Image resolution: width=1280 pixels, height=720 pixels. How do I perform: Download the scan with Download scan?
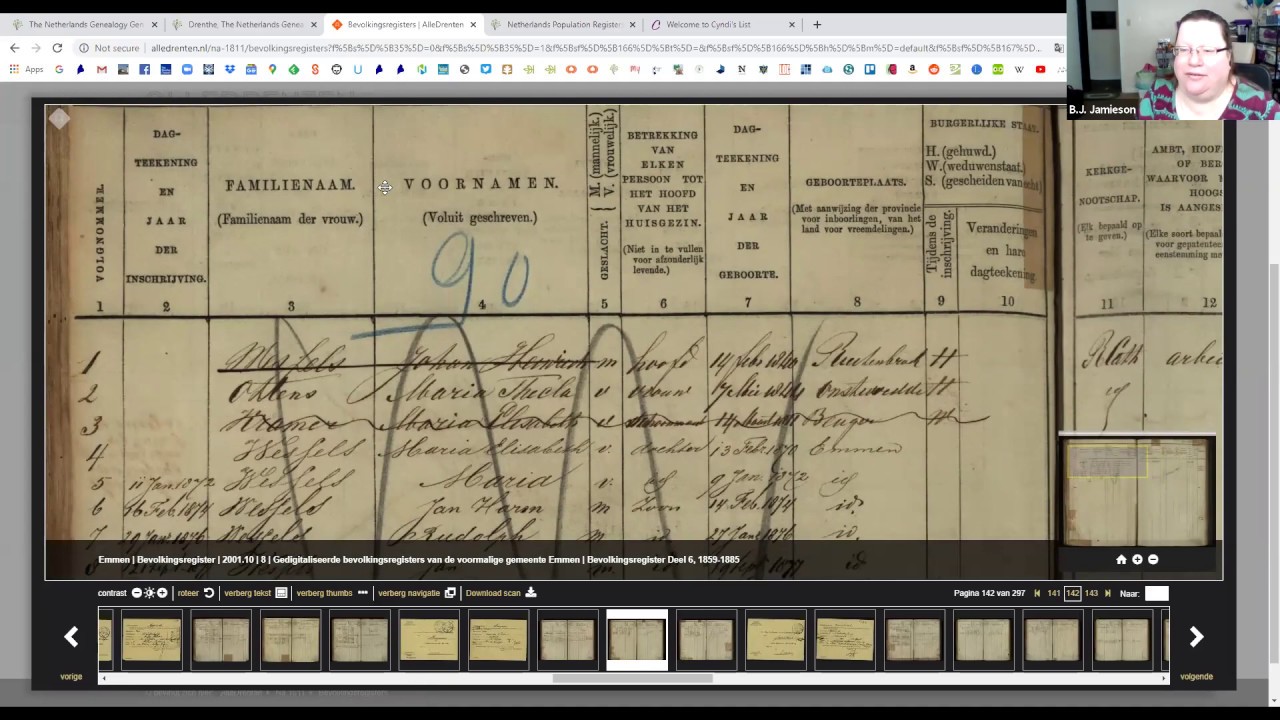[493, 593]
